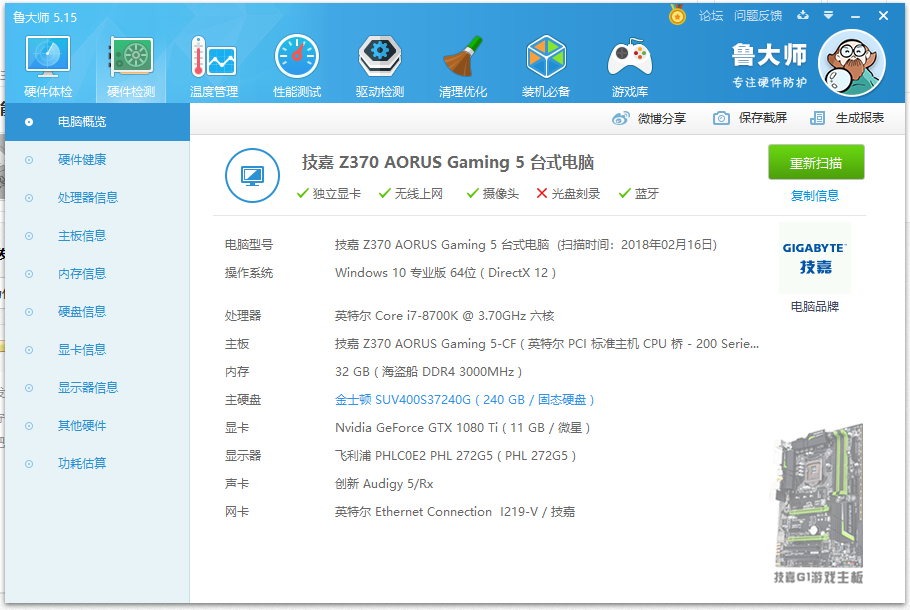This screenshot has width=910, height=610.
Task: Minimize the 鲁大师 window
Action: click(855, 16)
